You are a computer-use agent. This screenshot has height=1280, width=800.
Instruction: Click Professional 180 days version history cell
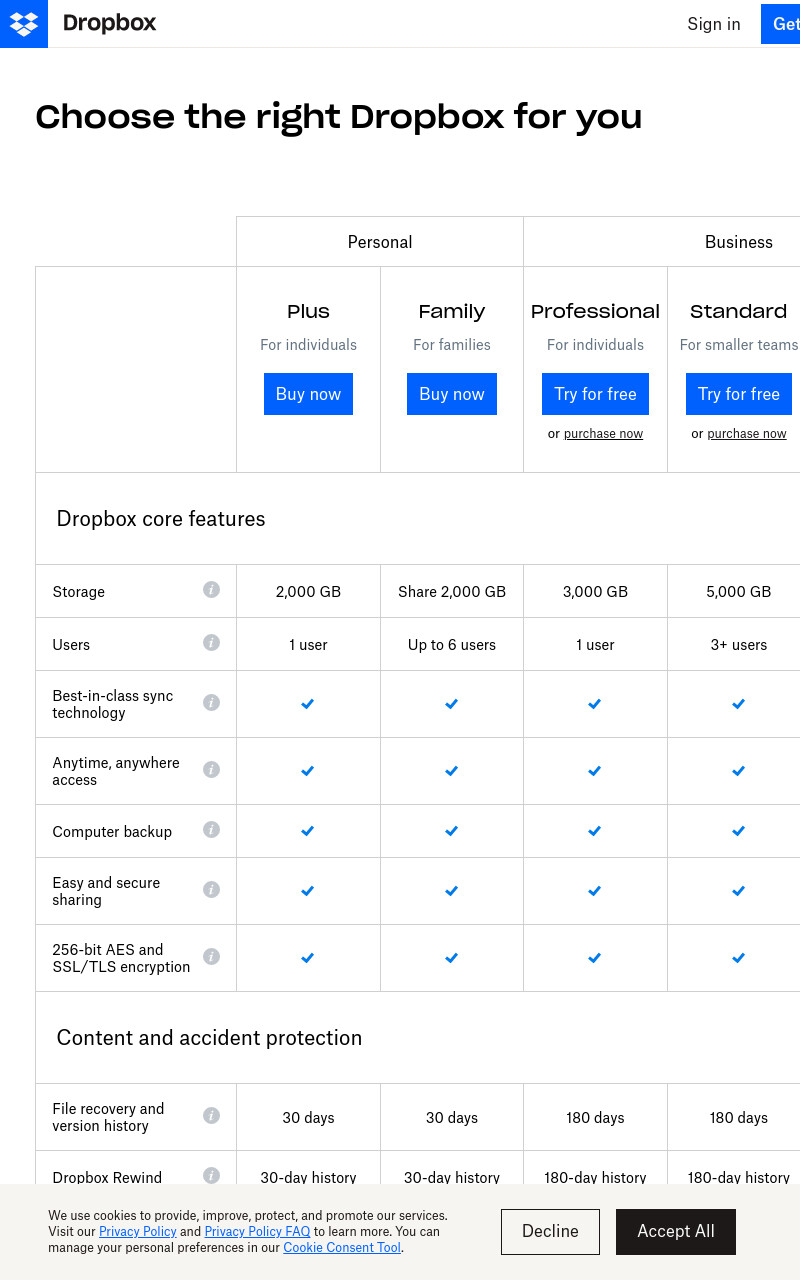pyautogui.click(x=595, y=1118)
